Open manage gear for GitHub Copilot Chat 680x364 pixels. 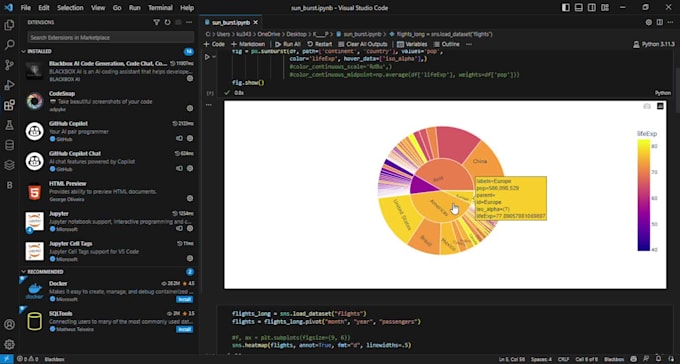point(190,168)
